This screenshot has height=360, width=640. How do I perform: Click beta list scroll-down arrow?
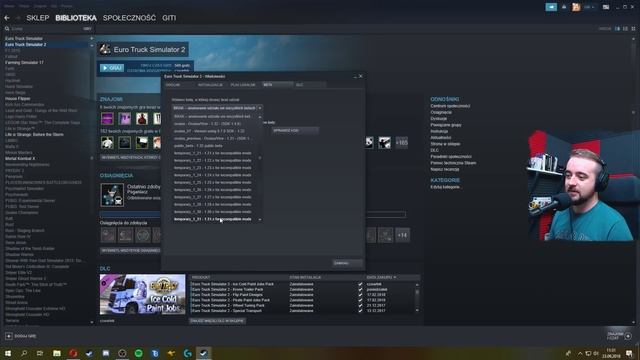[x=260, y=220]
